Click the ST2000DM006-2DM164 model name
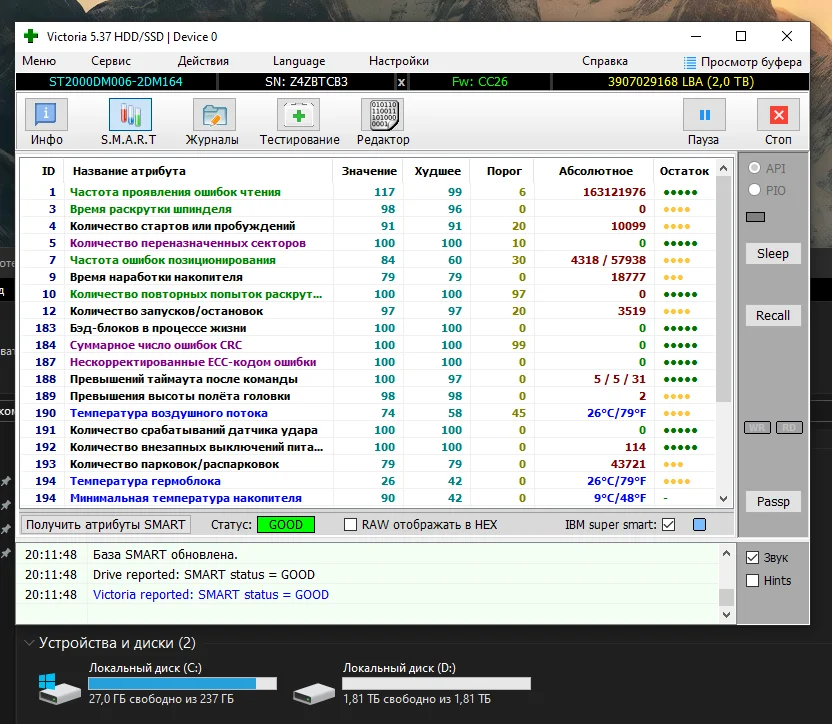Image resolution: width=832 pixels, height=724 pixels. [x=116, y=82]
